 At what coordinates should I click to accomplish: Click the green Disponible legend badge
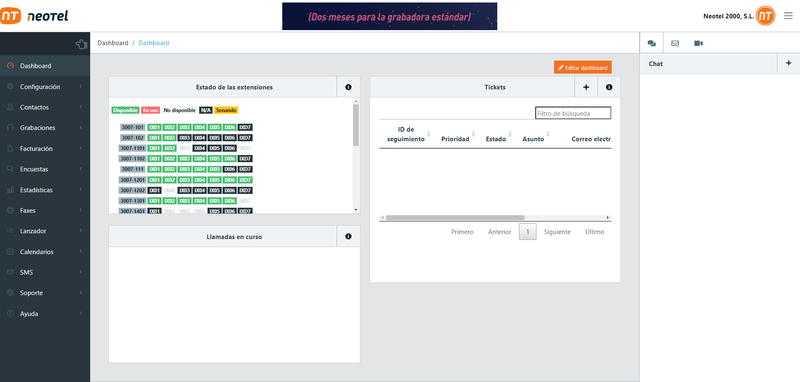125,110
